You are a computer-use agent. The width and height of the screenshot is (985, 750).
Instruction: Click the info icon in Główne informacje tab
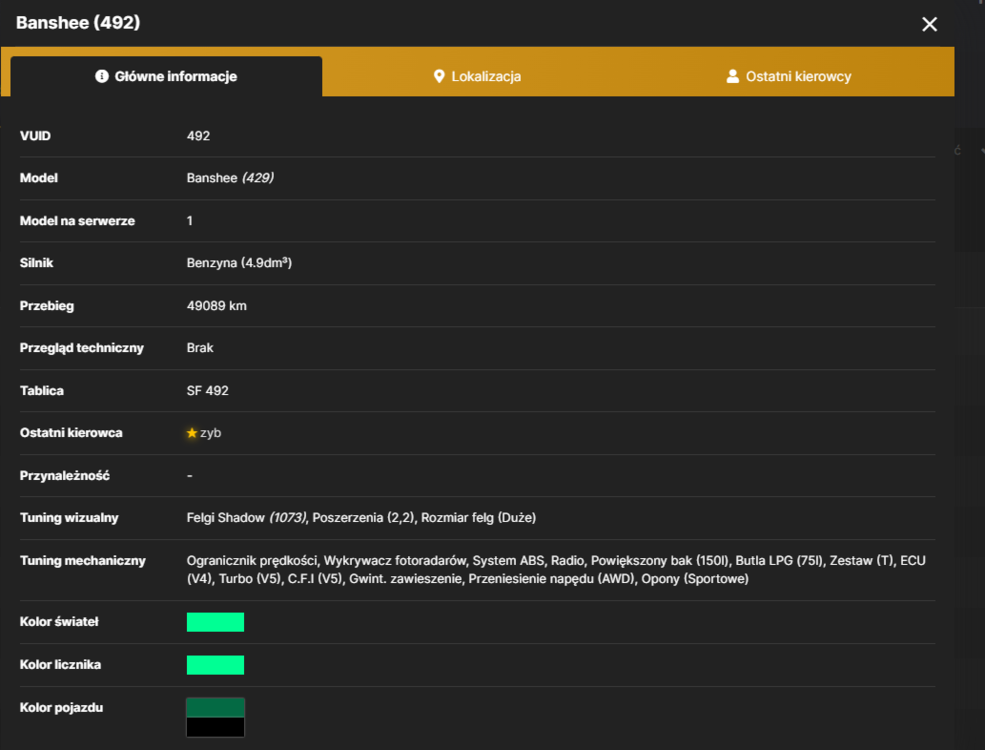(x=102, y=76)
